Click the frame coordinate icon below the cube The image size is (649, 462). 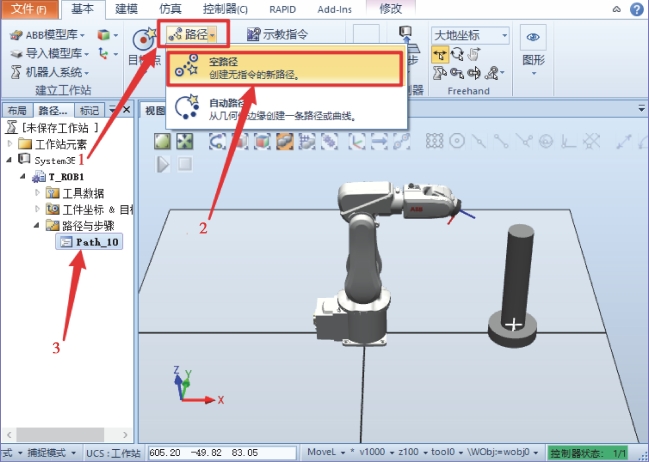coord(103,53)
